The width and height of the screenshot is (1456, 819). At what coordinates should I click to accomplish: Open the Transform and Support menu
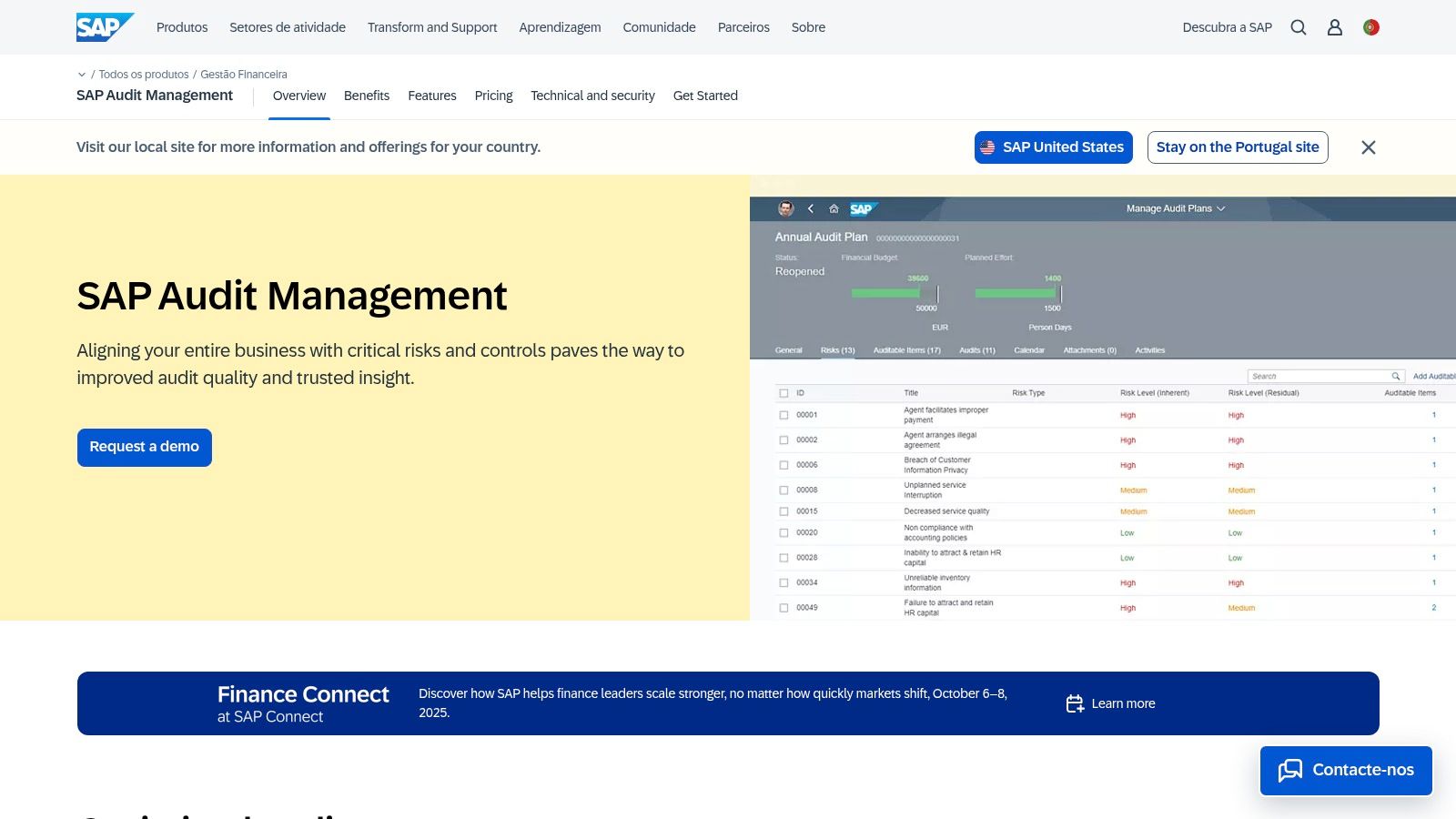coord(432,27)
